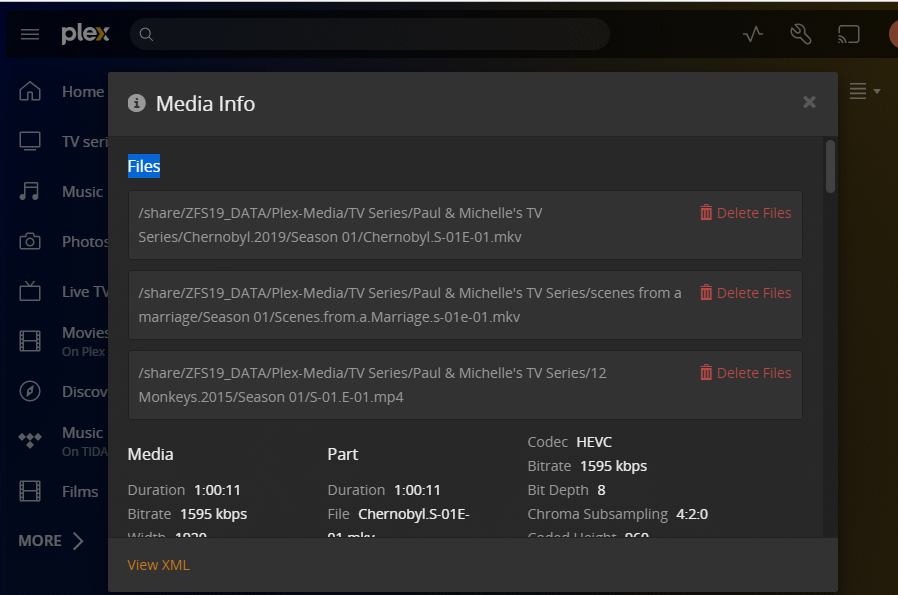Screen dimensions: 898x595
Task: Delete Files for Chernobyl.S-01E-01.mkv
Action: [746, 212]
